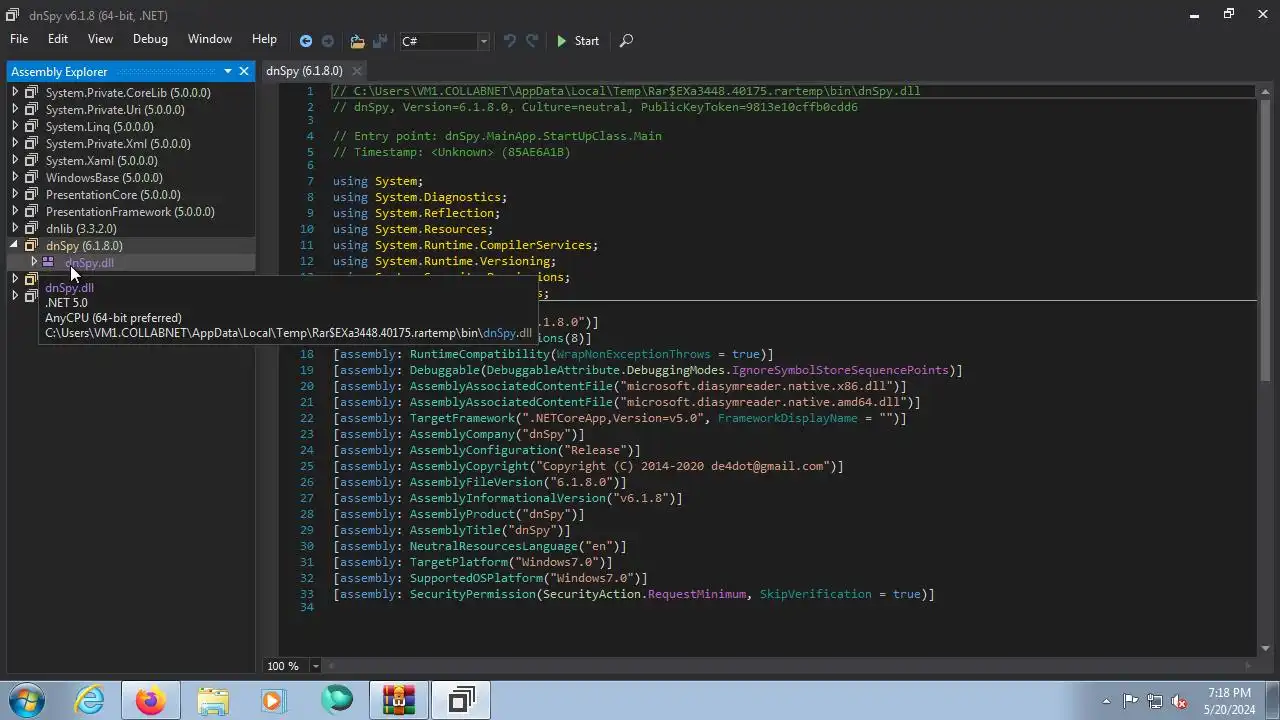This screenshot has width=1280, height=720.
Task: Close the Assembly Explorer panel
Action: (x=243, y=71)
